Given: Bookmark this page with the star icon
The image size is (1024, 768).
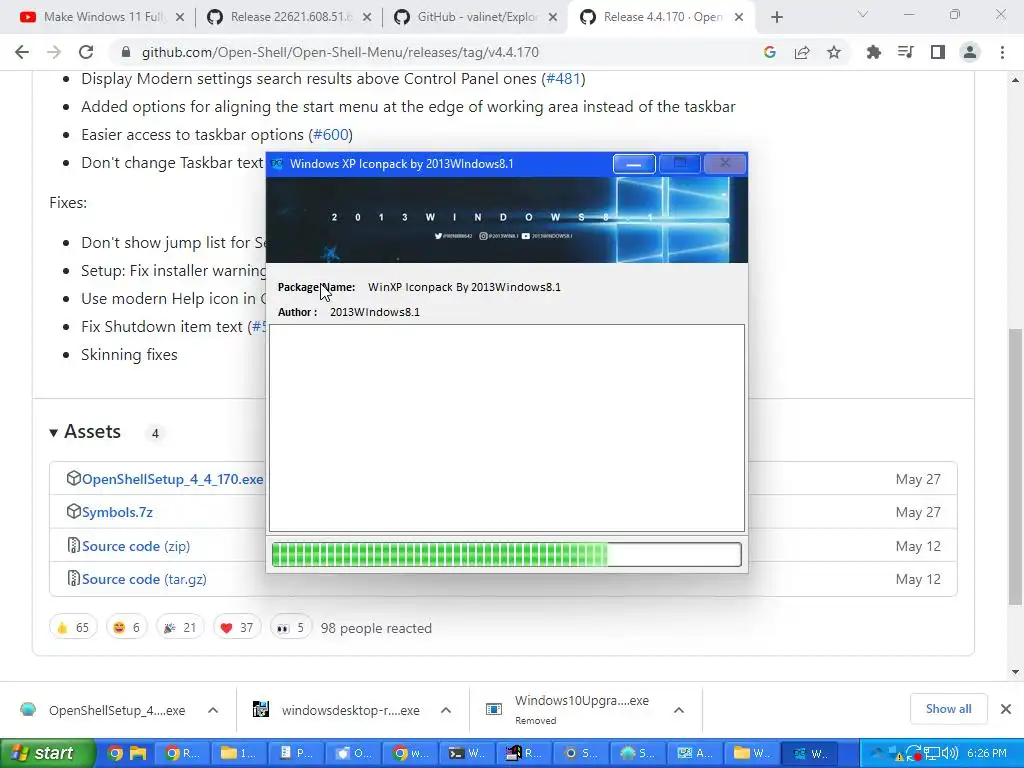Looking at the screenshot, I should point(834,52).
